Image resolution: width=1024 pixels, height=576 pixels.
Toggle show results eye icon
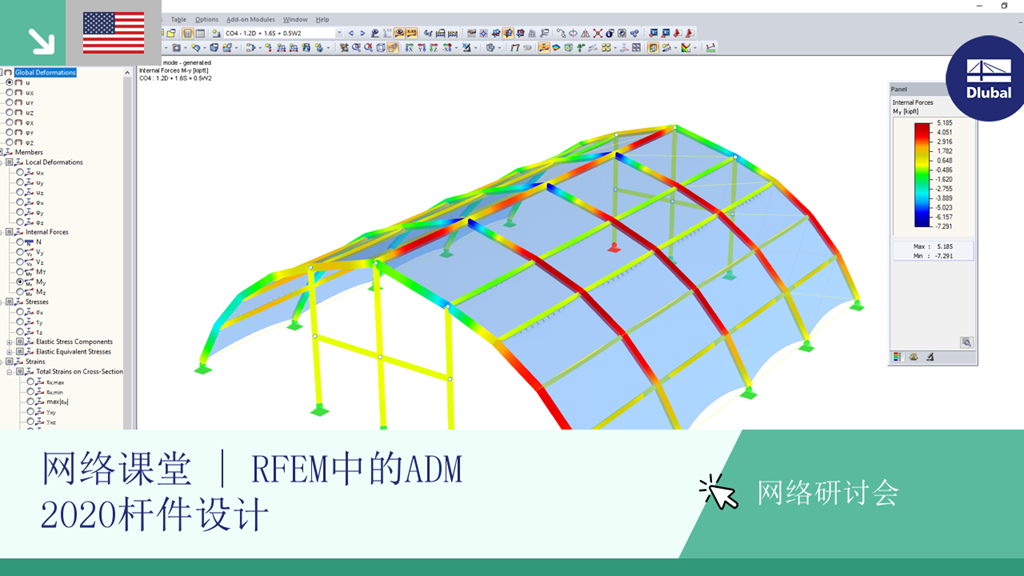point(399,33)
